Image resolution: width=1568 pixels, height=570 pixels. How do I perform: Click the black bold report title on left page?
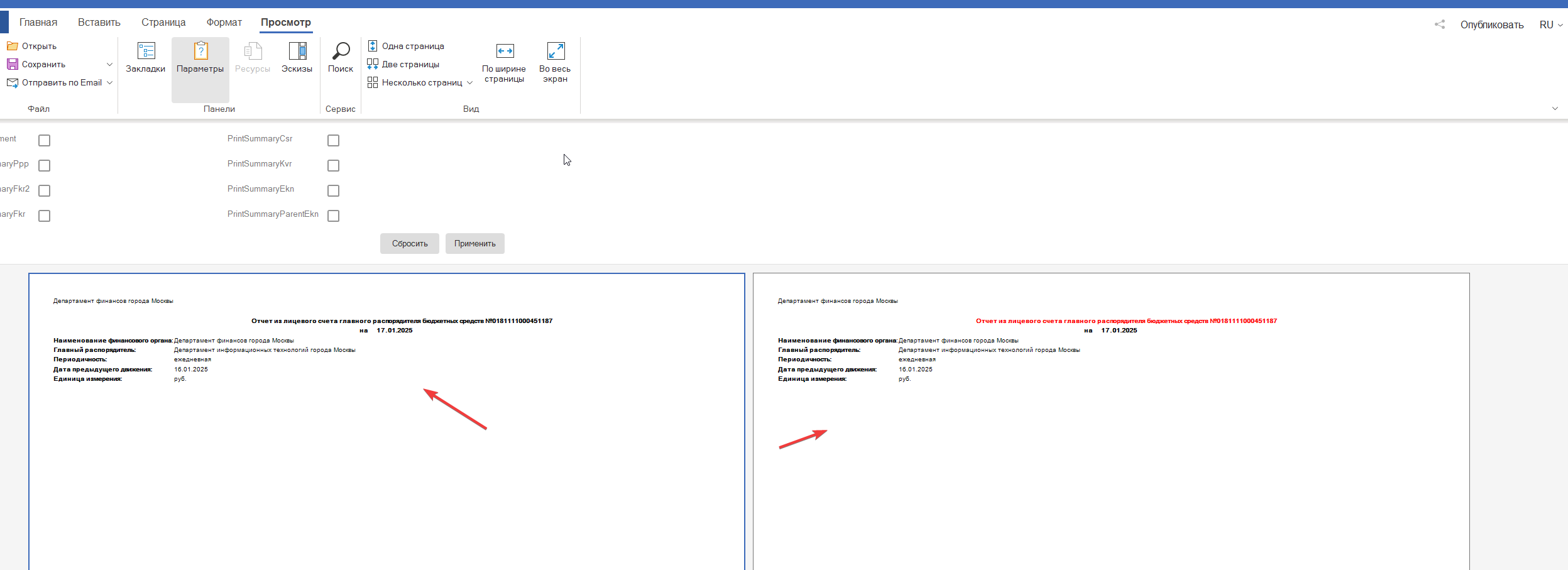click(x=402, y=321)
